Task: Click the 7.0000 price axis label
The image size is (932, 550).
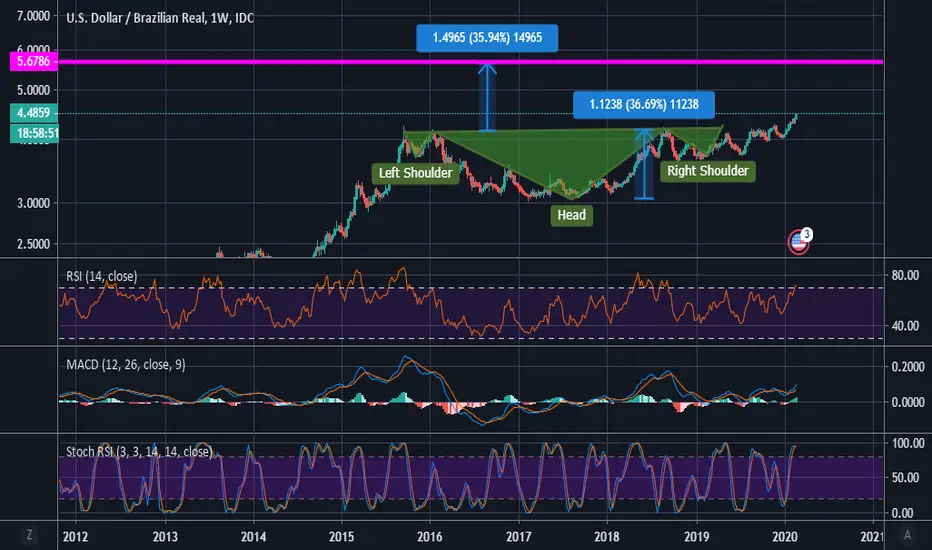Action: (33, 16)
